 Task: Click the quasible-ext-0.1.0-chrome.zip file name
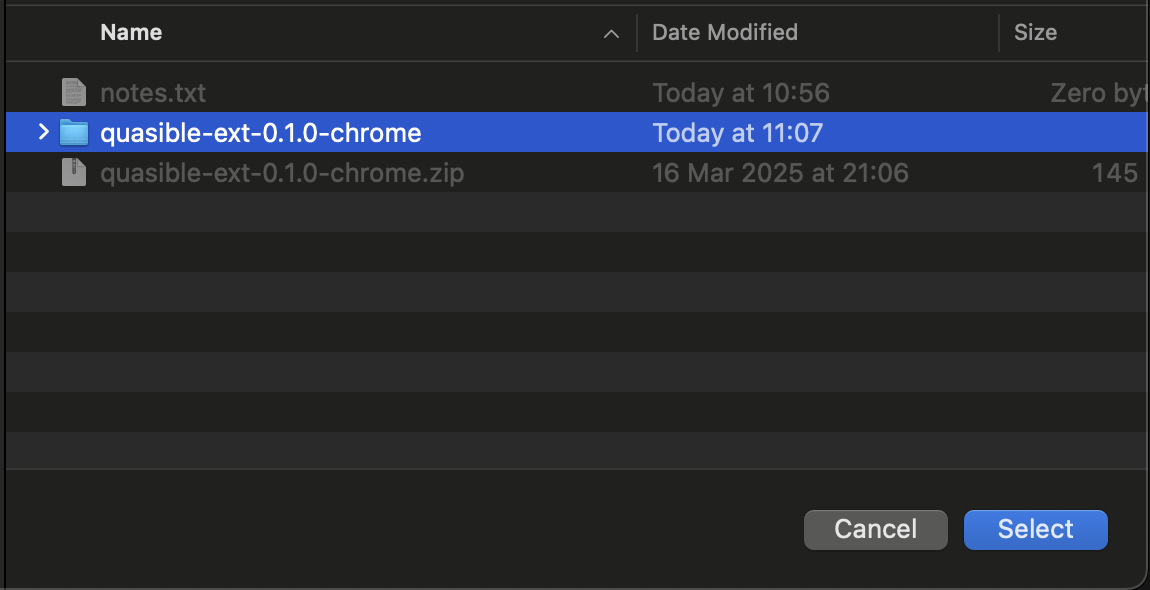click(282, 173)
